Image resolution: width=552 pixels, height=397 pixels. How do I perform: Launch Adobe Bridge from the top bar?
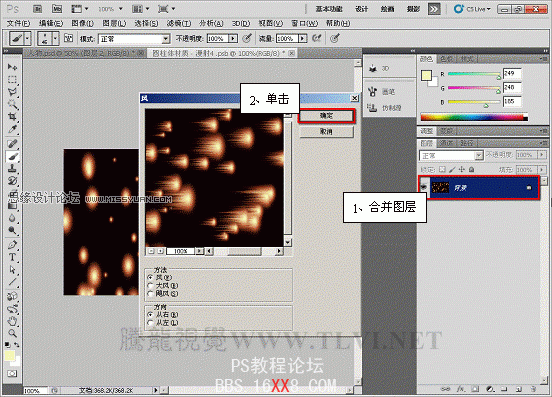(x=37, y=9)
